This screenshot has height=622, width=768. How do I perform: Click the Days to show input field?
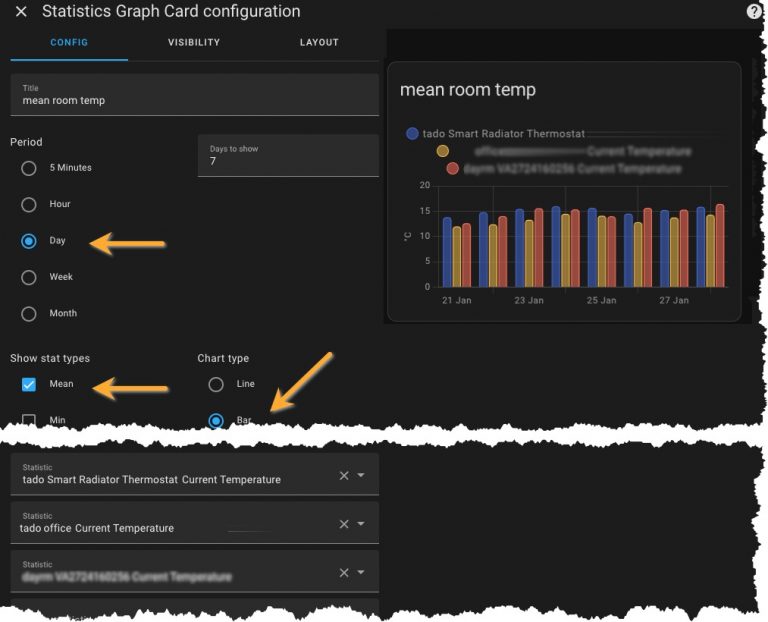pyautogui.click(x=288, y=160)
